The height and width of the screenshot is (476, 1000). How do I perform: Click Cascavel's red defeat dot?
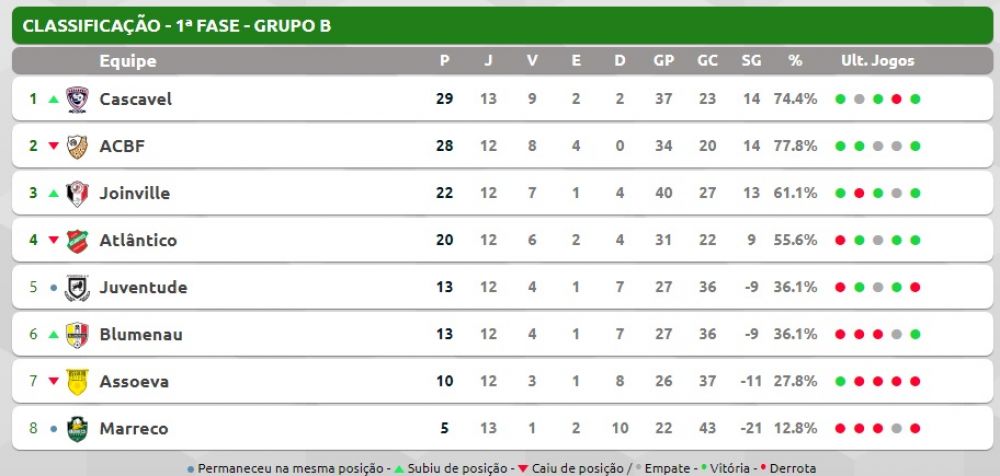(x=896, y=99)
